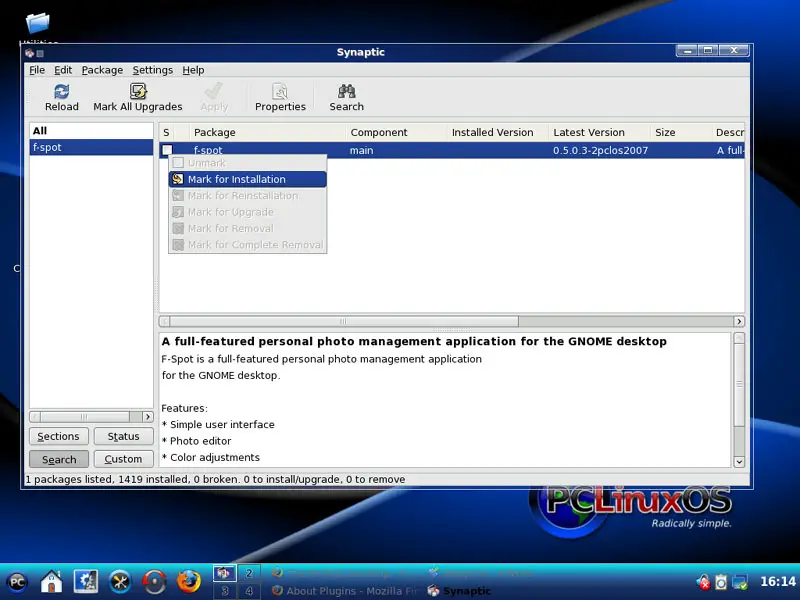Switch to virtual desktop 1 pager

click(x=224, y=573)
